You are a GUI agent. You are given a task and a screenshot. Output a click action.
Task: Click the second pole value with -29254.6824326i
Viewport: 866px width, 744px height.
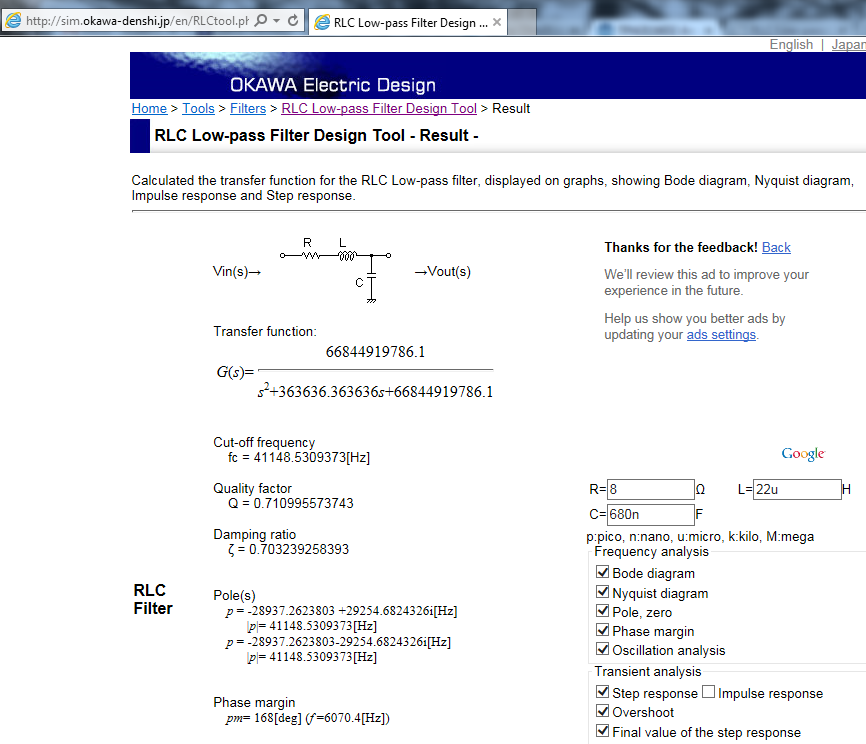click(338, 642)
